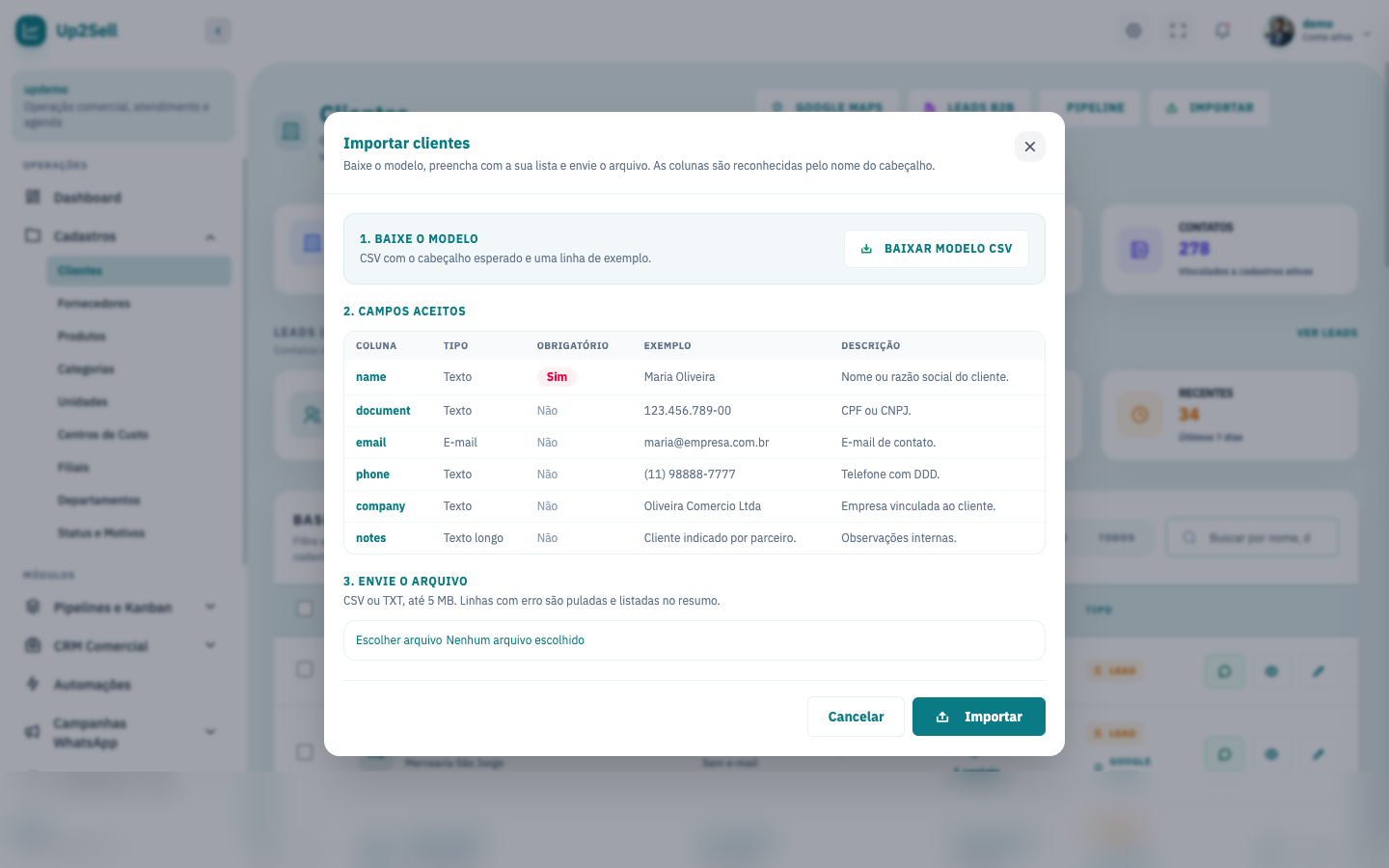Image resolution: width=1389 pixels, height=868 pixels.
Task: Click the Ver Leads link
Action: [x=1326, y=333]
